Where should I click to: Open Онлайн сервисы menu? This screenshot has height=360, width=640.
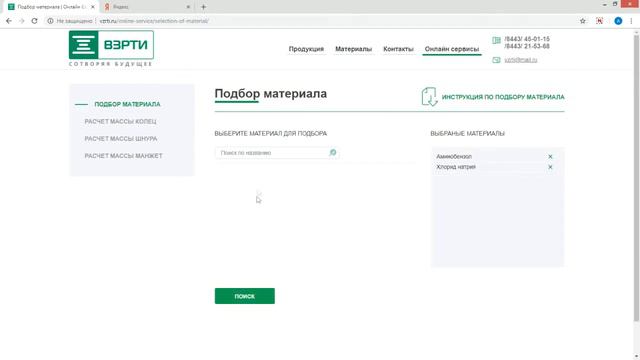click(452, 49)
